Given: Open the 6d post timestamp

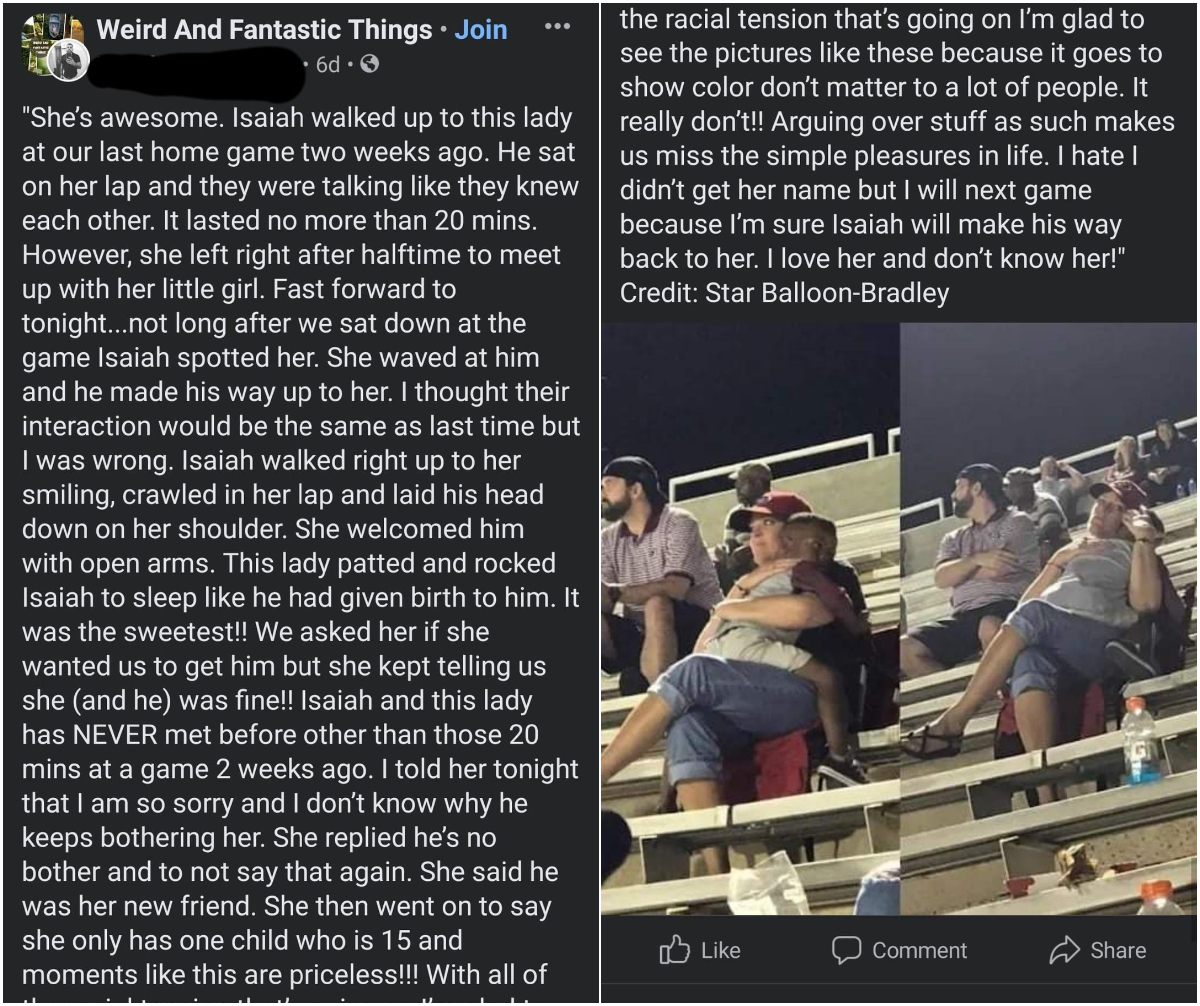Looking at the screenshot, I should [x=328, y=65].
